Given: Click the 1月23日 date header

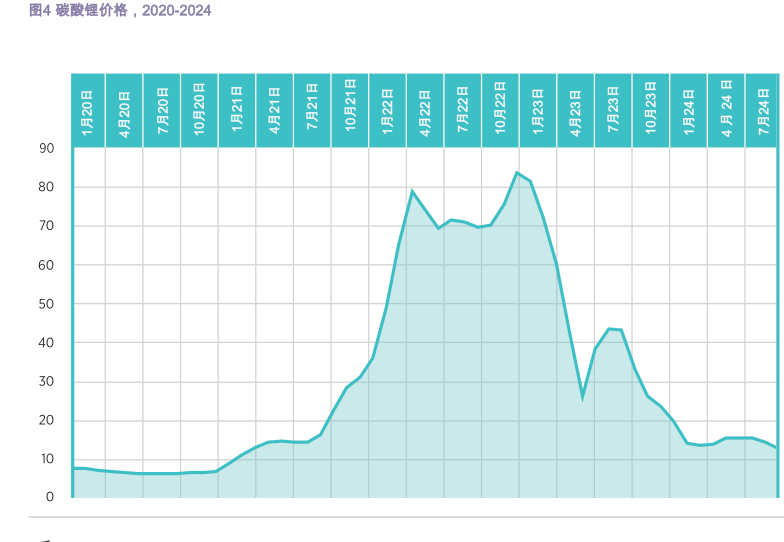Looking at the screenshot, I should [x=538, y=110].
